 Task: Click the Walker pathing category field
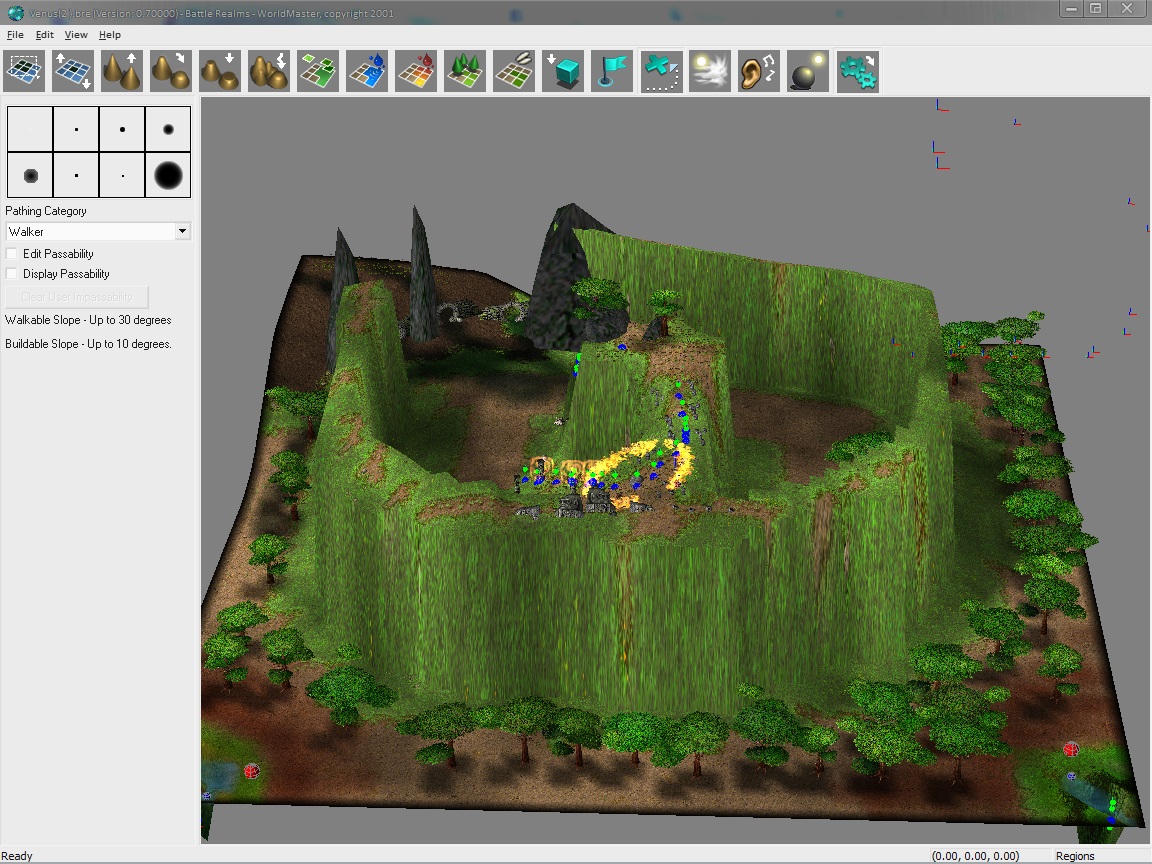click(x=90, y=232)
